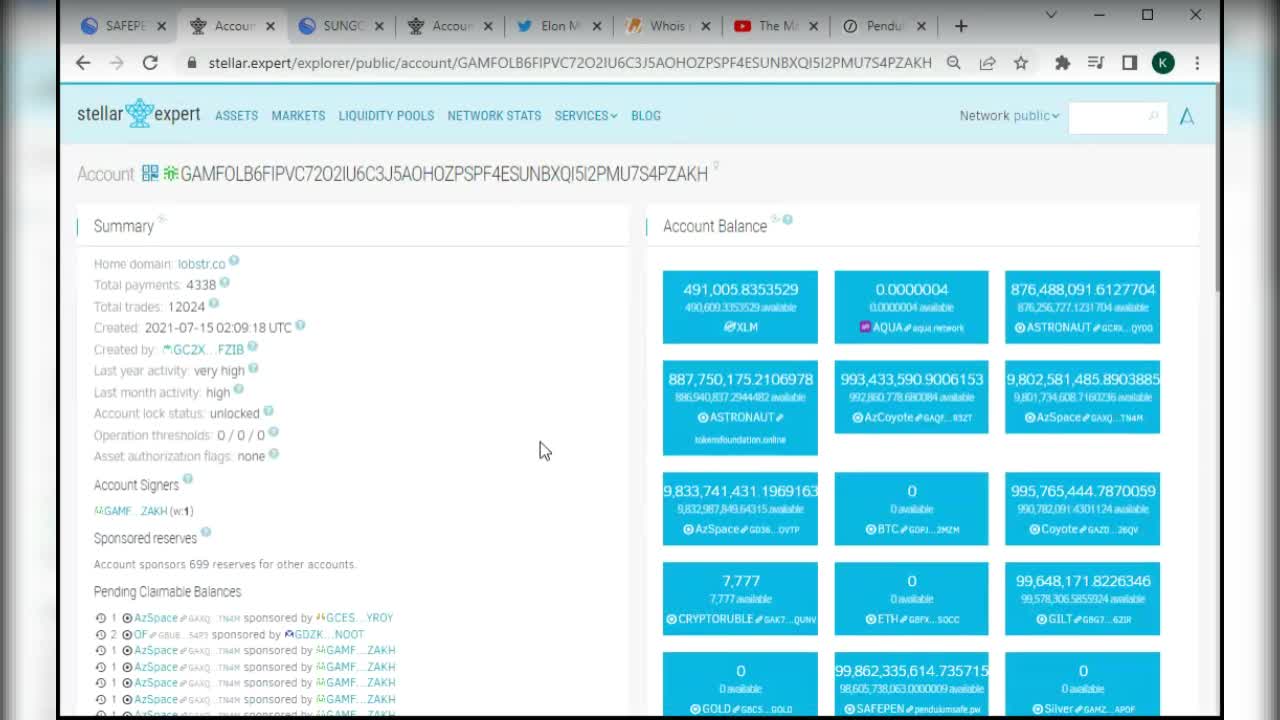This screenshot has height=720, width=1280.
Task: Click the AzCoyote balance tile
Action: click(911, 397)
